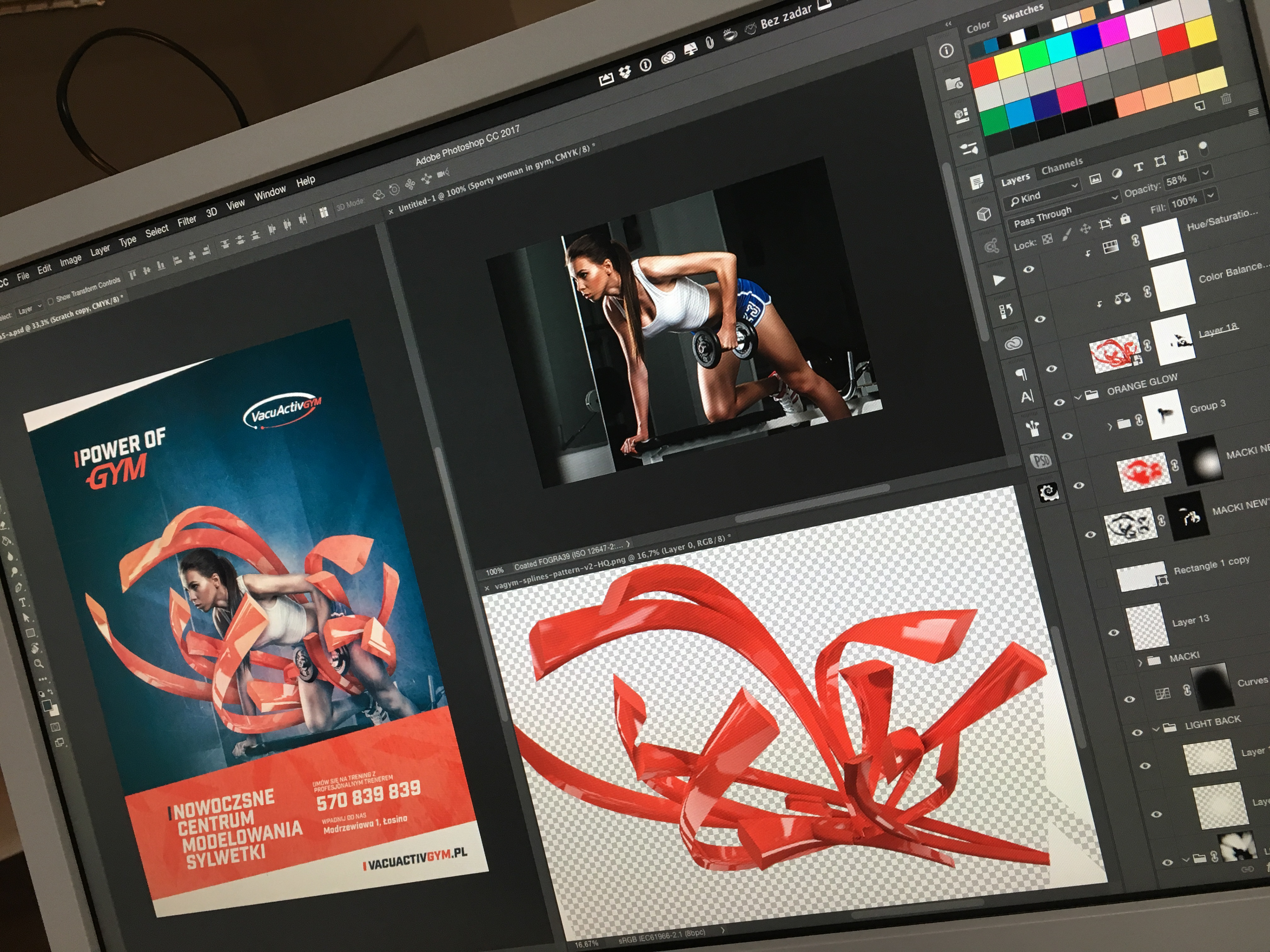The image size is (1270, 952).
Task: Toggle visibility of Layer 13
Action: pyautogui.click(x=1113, y=633)
